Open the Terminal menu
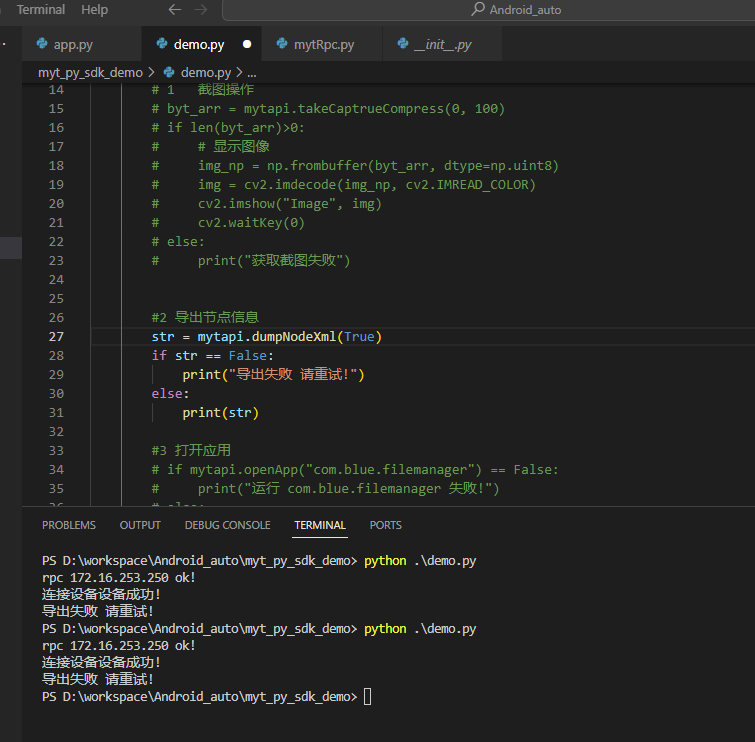Screen dimensions: 755x742 pos(41,10)
